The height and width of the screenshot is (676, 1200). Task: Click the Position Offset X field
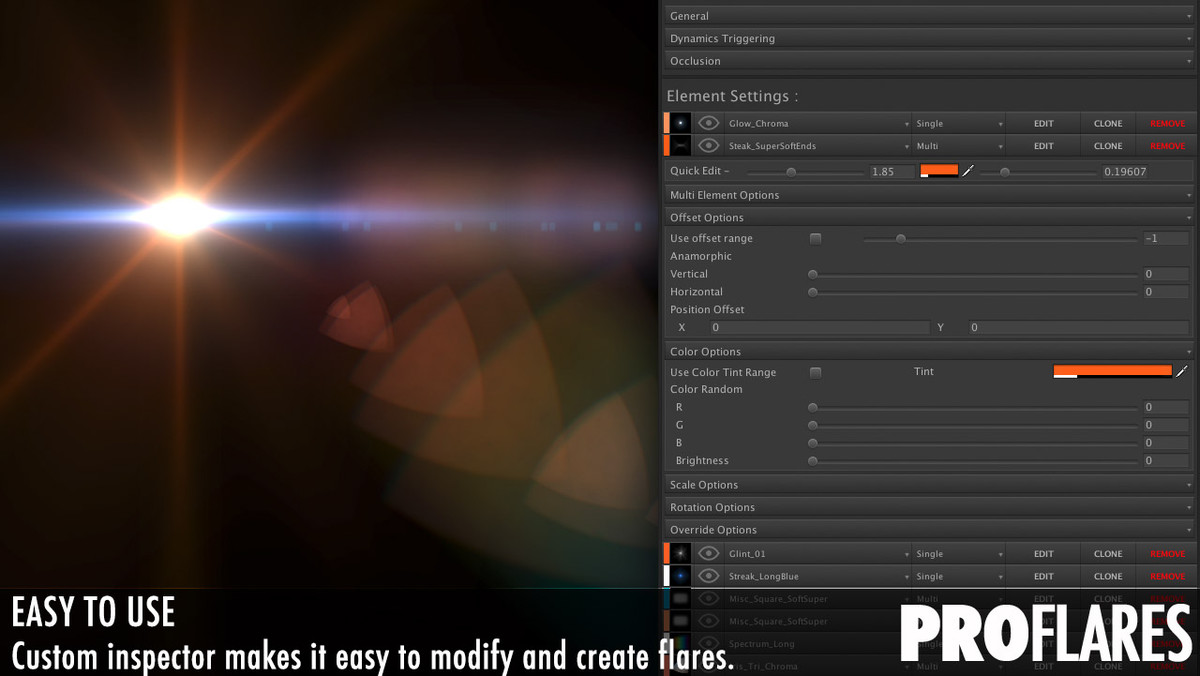[x=820, y=327]
